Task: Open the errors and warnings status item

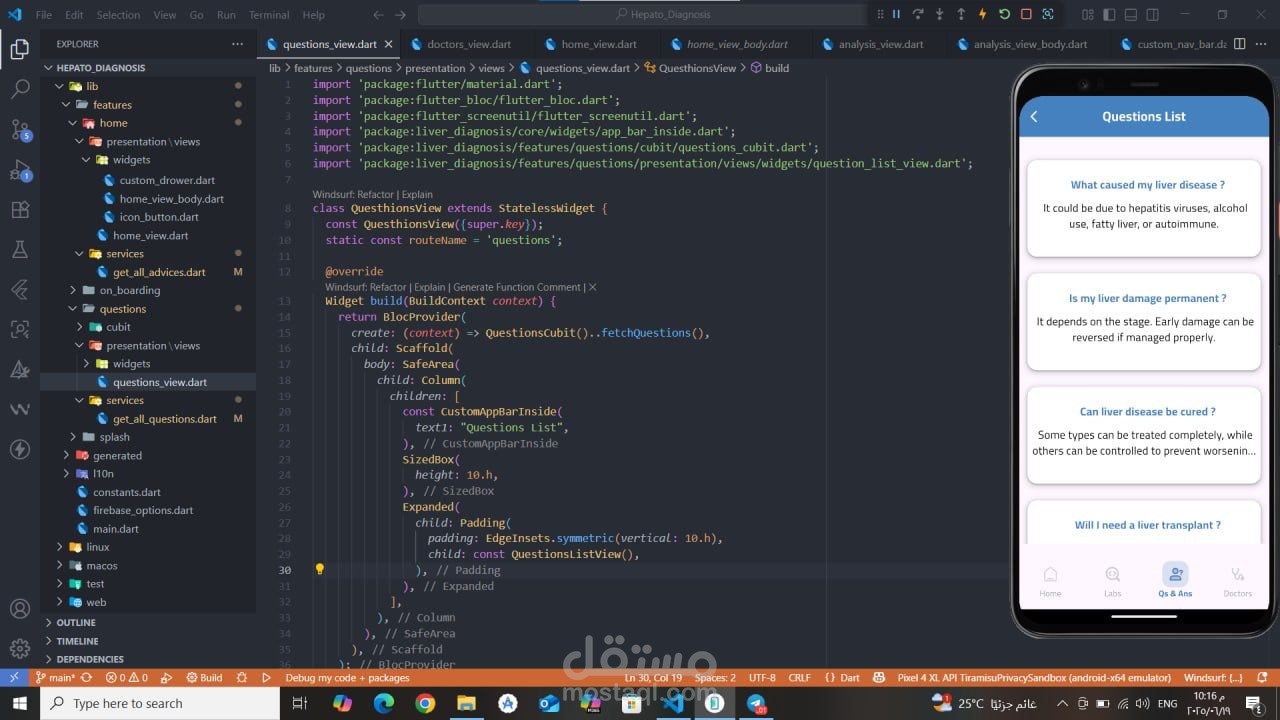Action: [x=127, y=677]
